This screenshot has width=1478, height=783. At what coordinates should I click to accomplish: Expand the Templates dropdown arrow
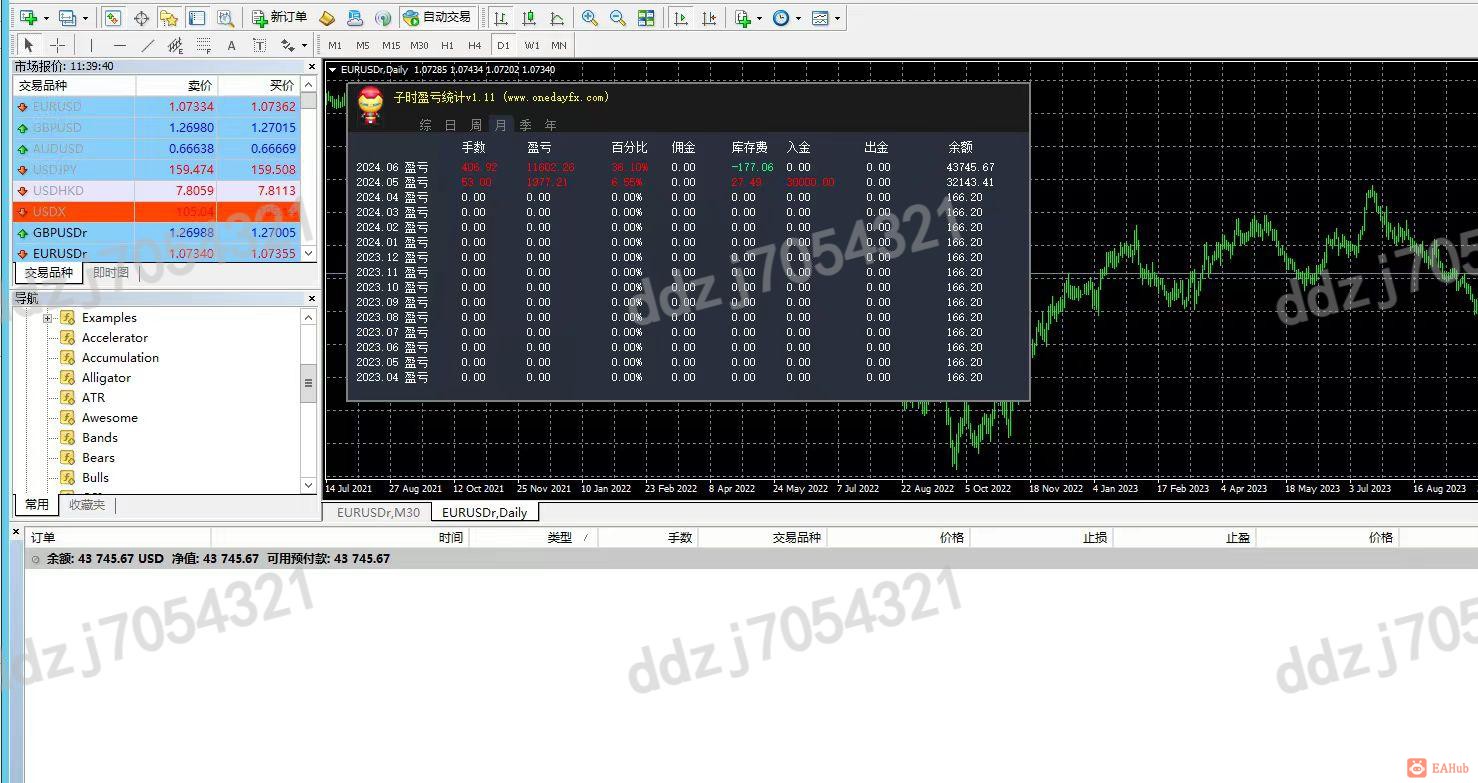(x=837, y=18)
